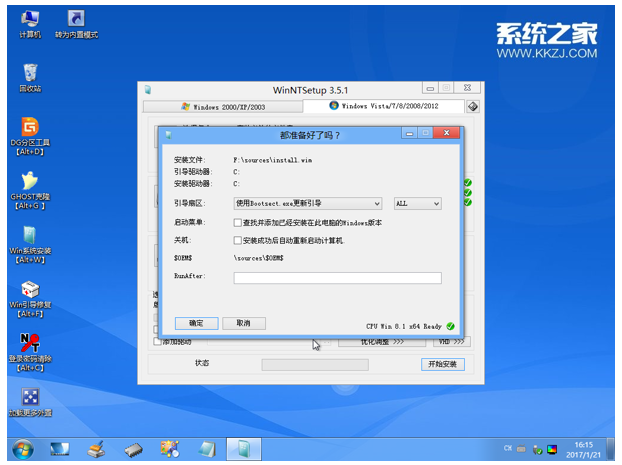The image size is (622, 465).
Task: Click the VHD >>> button
Action: pyautogui.click(x=451, y=342)
